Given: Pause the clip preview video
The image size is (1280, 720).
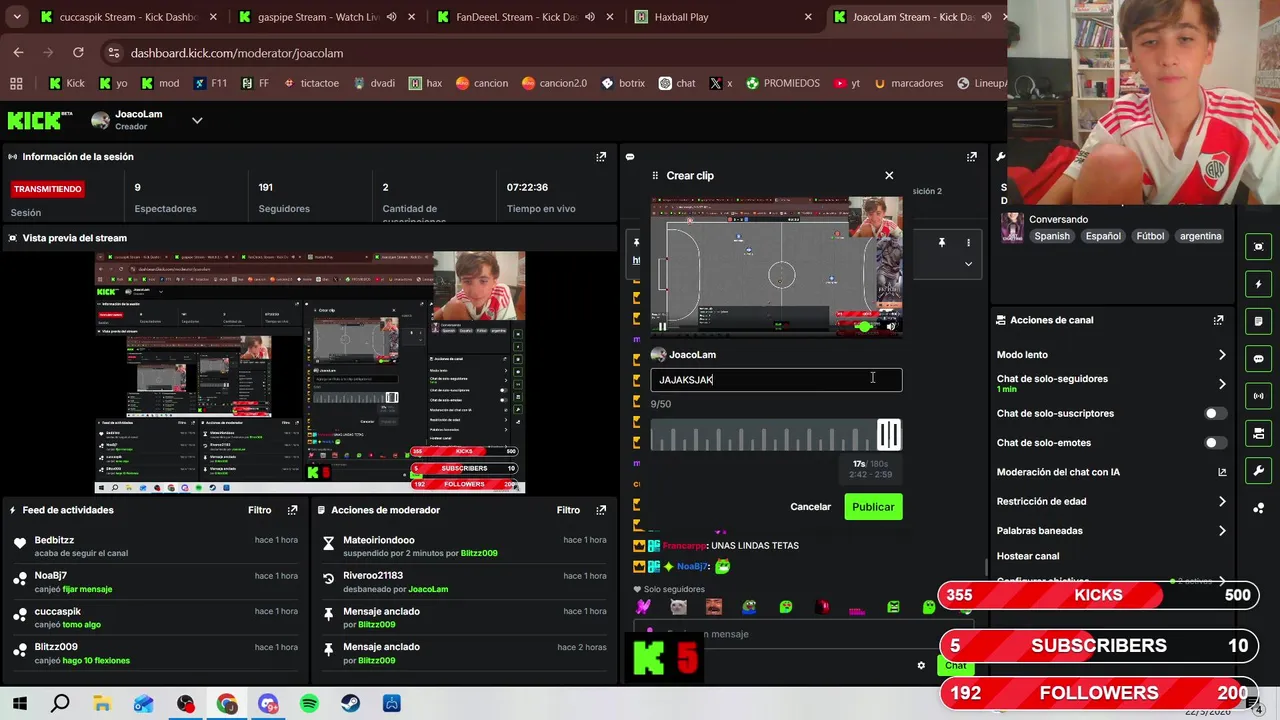Looking at the screenshot, I should (662, 326).
